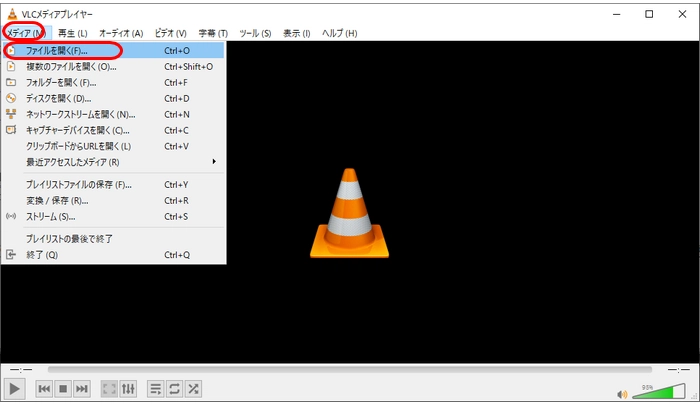Click the exit icon beside 終了 (Q)
The height and width of the screenshot is (407, 700).
coord(11,255)
